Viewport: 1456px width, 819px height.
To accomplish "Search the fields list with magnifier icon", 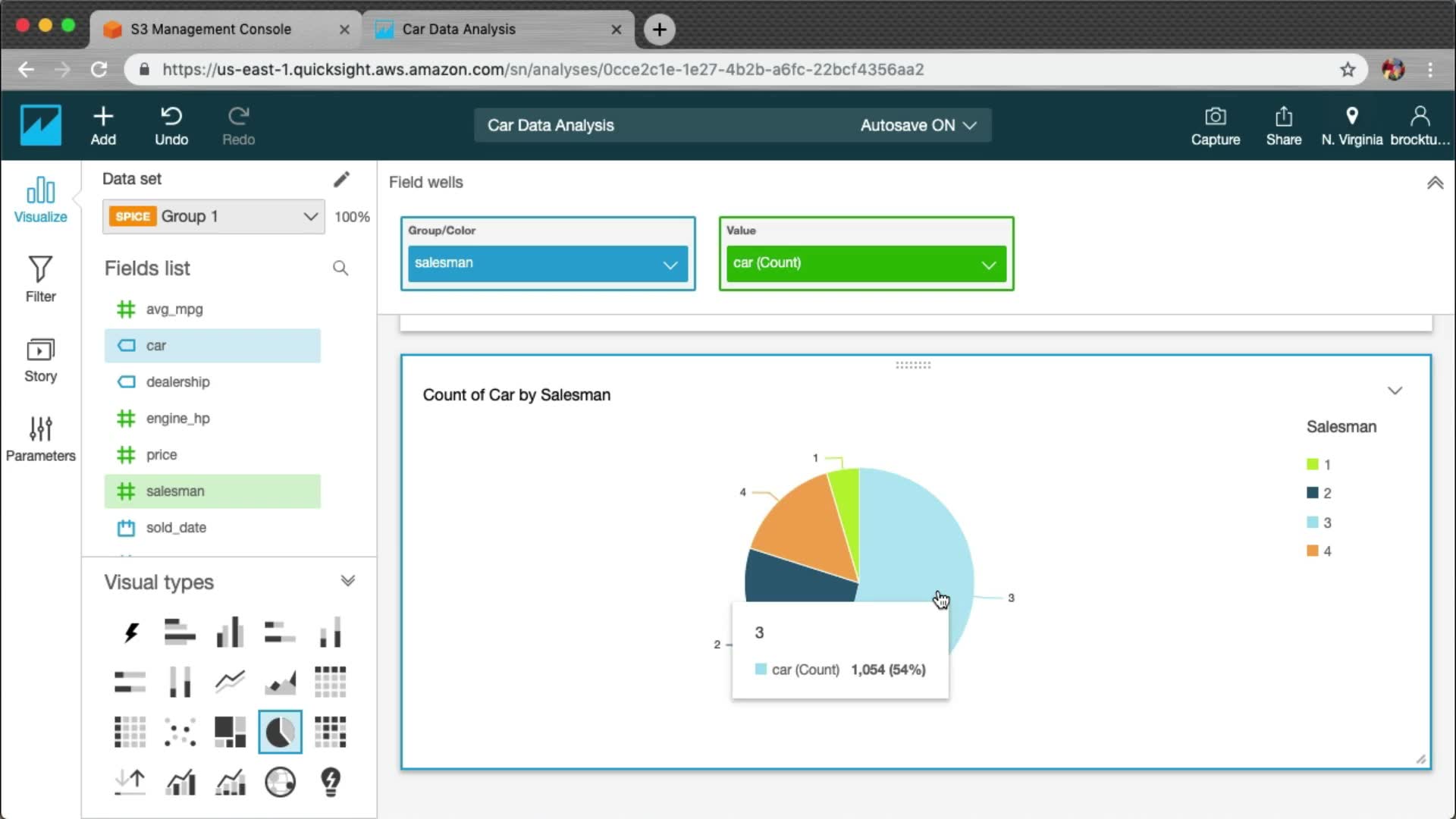I will (x=340, y=268).
